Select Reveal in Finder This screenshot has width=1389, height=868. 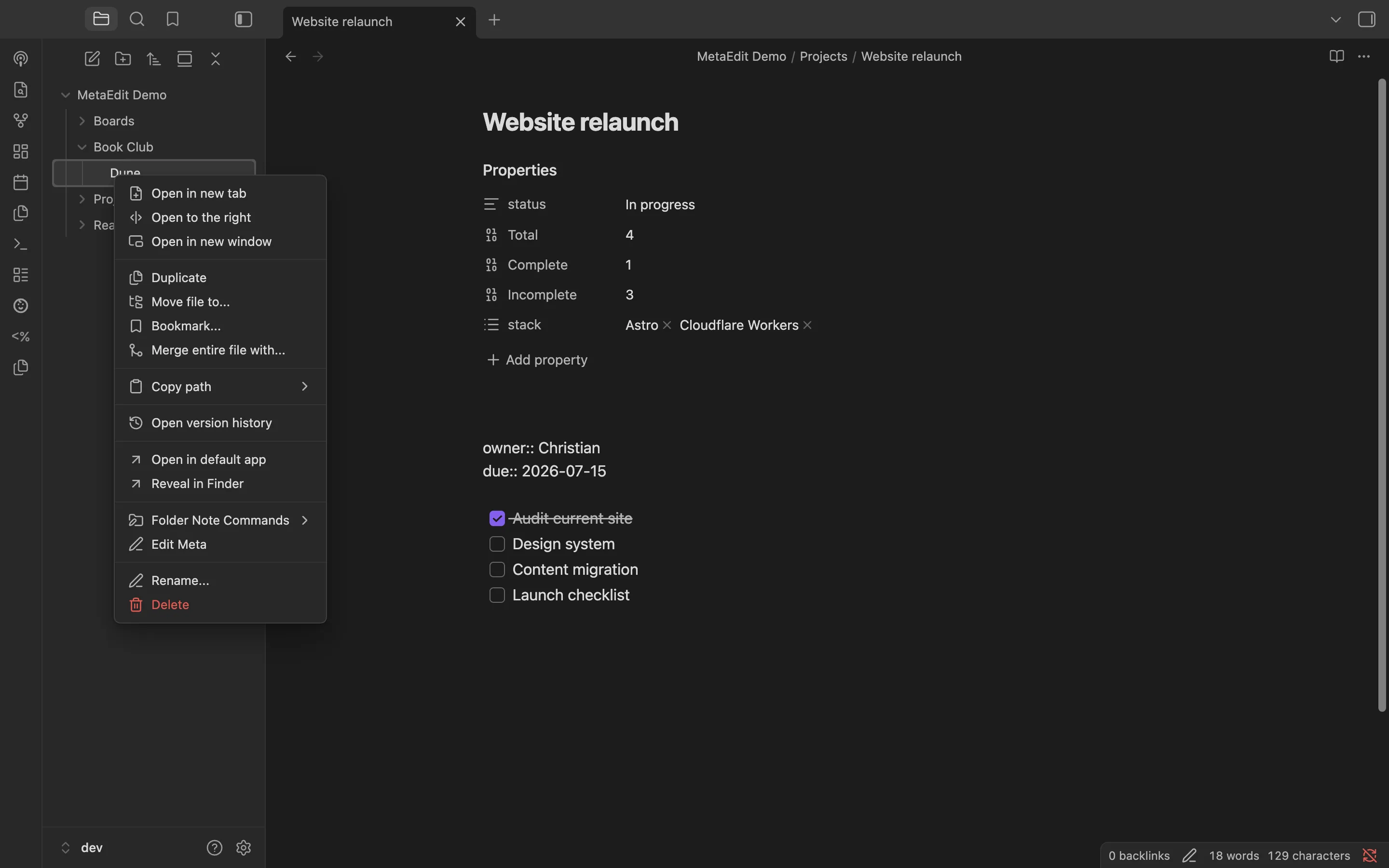point(220,483)
